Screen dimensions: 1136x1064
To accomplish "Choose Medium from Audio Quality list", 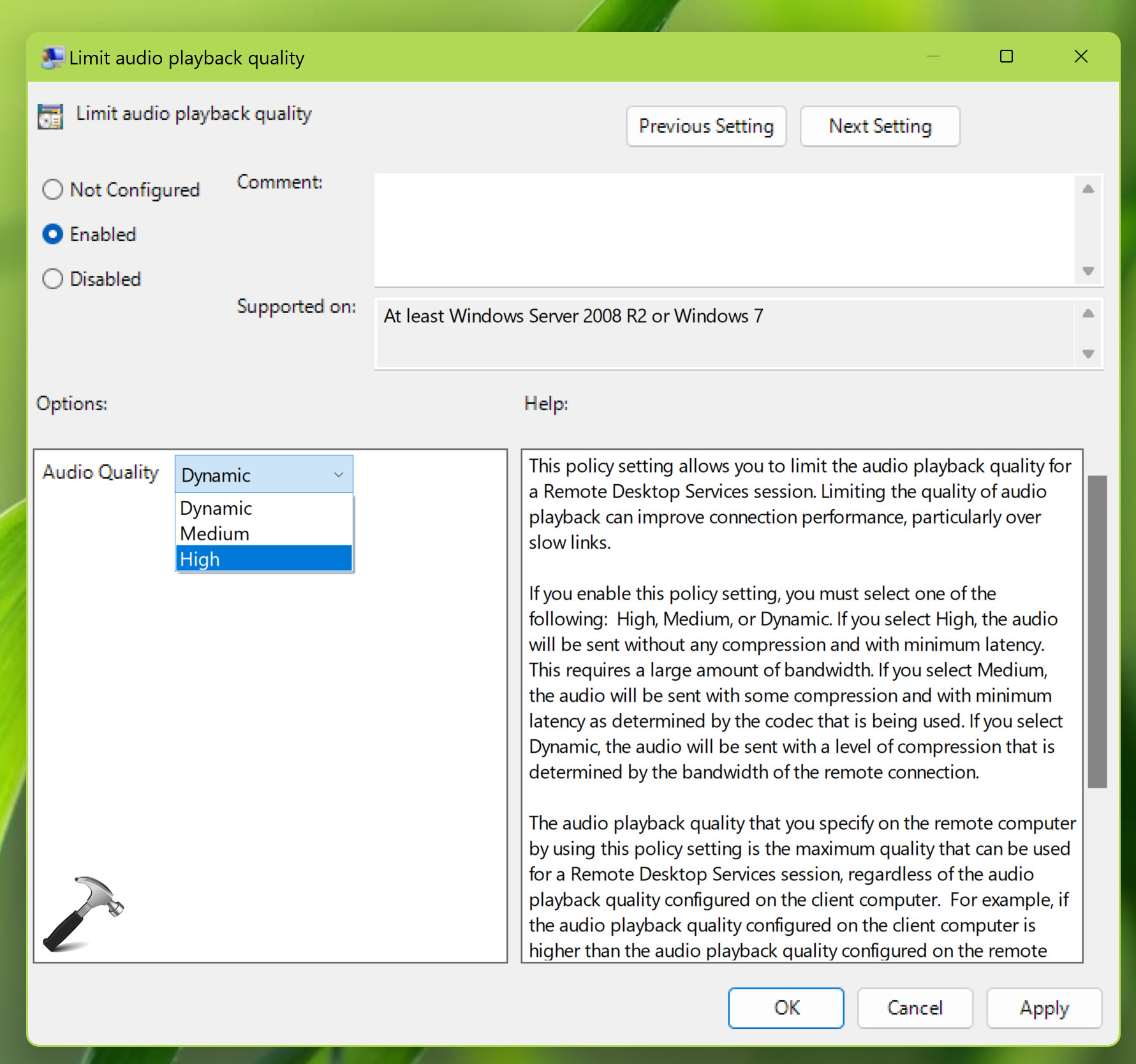I will tap(263, 533).
